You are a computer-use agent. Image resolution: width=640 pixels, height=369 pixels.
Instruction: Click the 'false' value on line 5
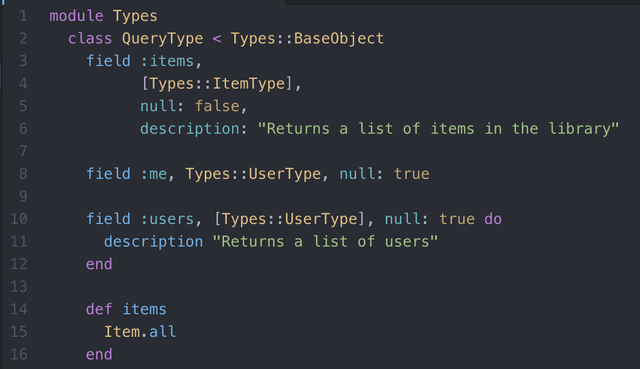(x=217, y=106)
